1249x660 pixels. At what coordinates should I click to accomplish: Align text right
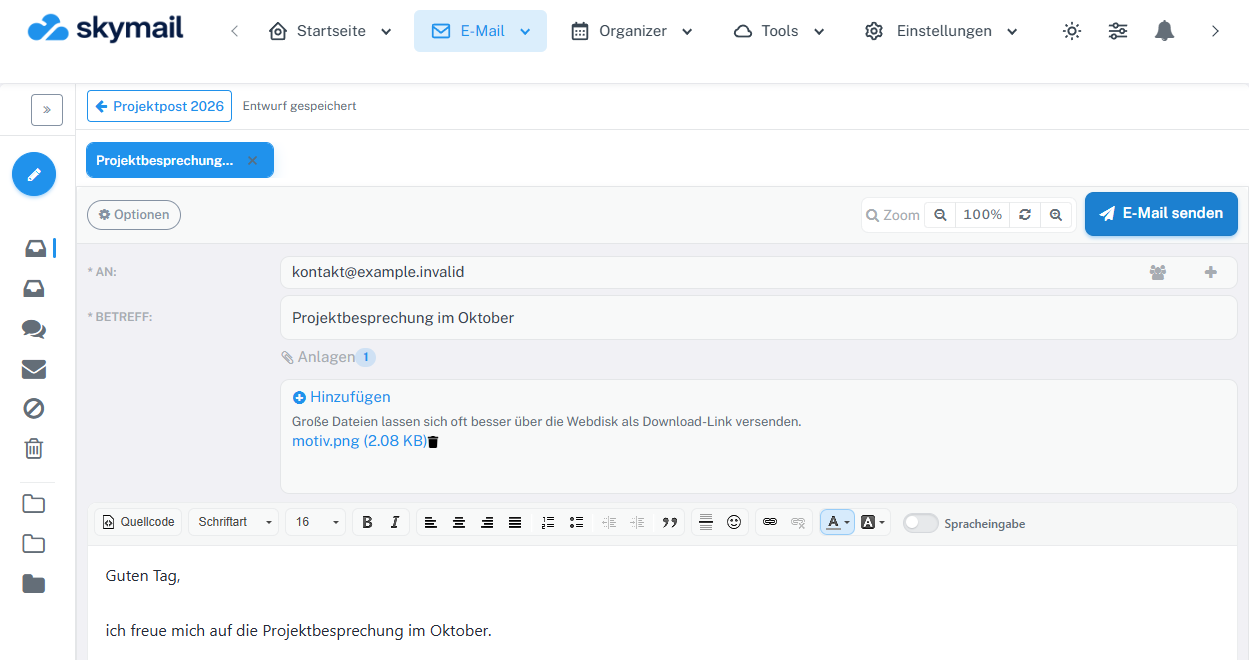[x=487, y=522]
